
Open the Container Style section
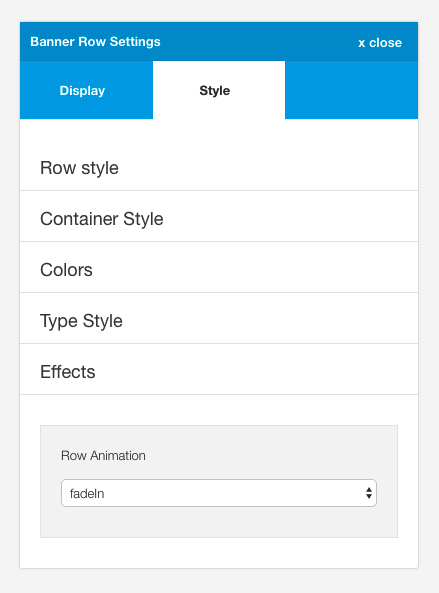coord(219,219)
